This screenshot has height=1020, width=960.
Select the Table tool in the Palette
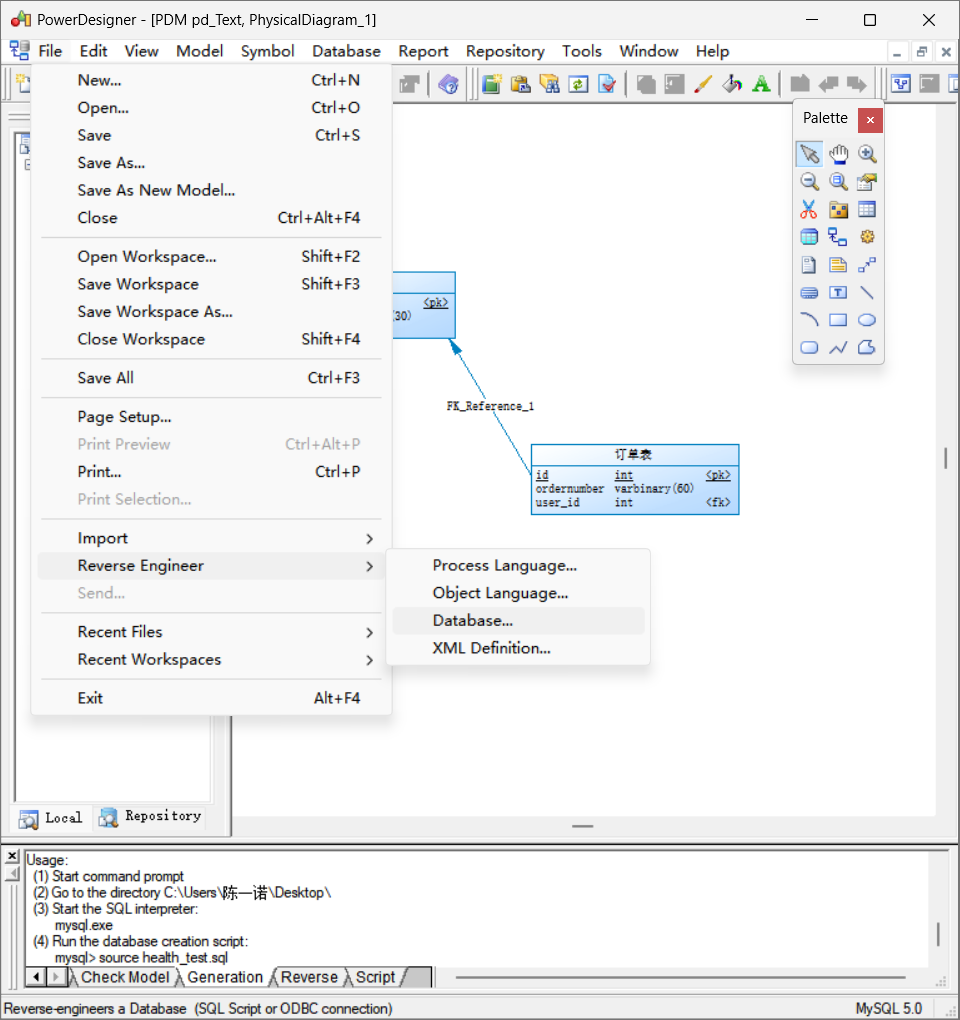tap(867, 209)
